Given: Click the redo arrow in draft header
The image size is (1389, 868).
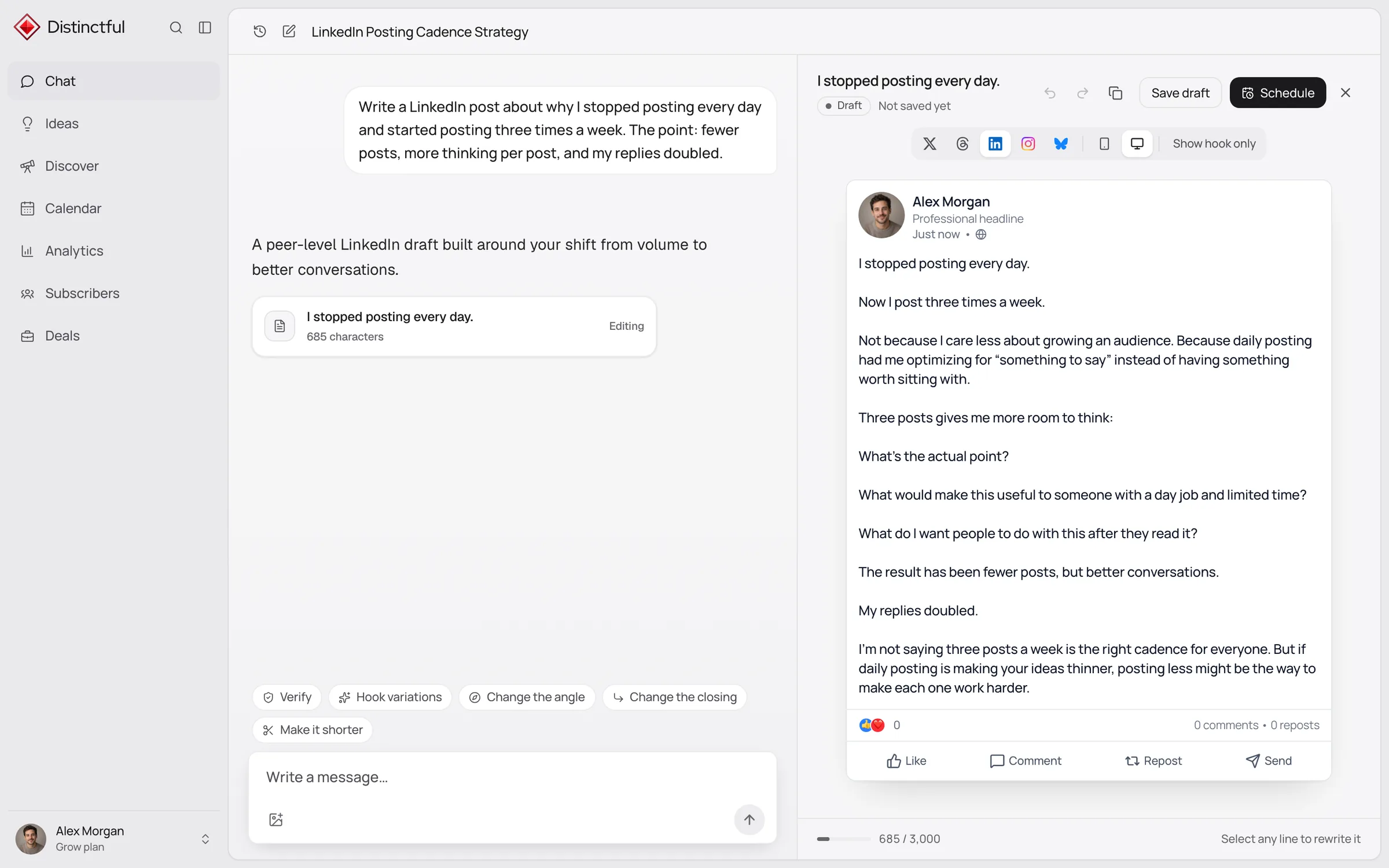Looking at the screenshot, I should tap(1082, 93).
